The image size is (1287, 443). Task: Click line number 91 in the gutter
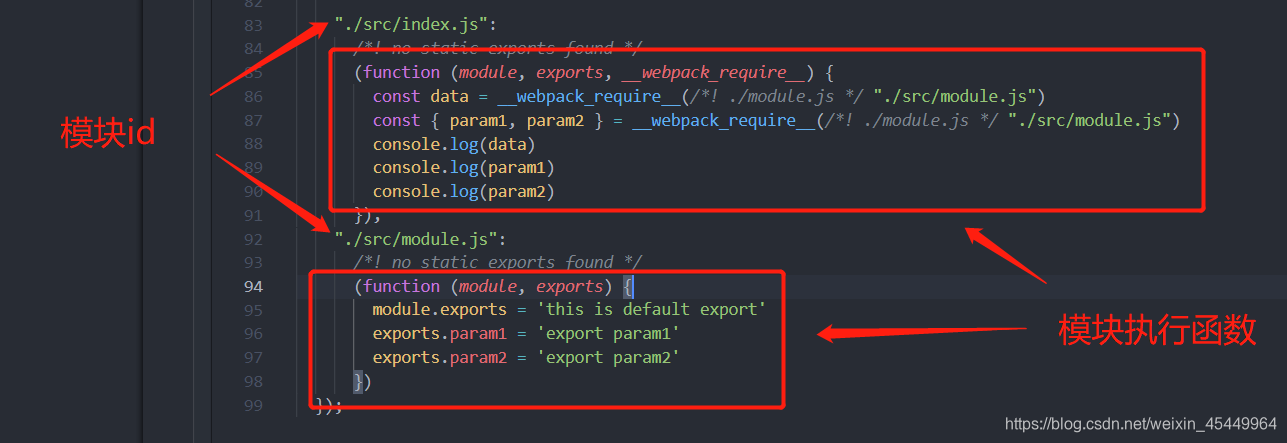coord(252,215)
